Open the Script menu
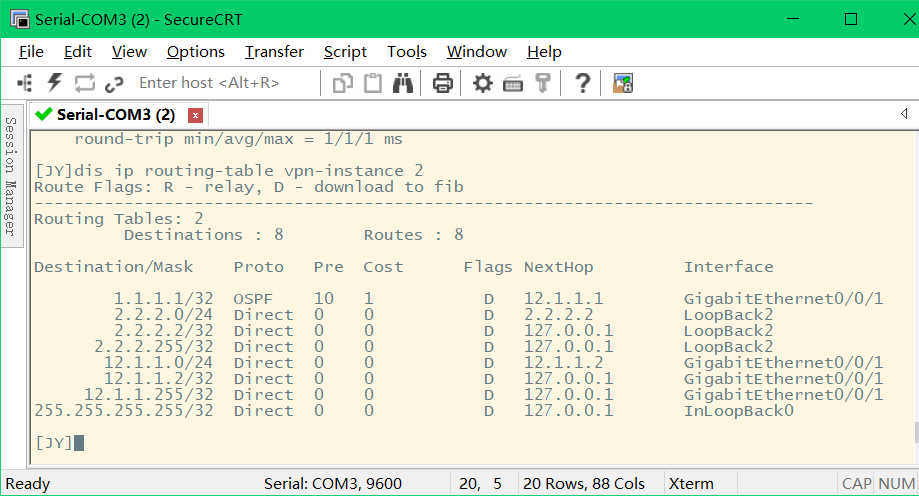Image resolution: width=919 pixels, height=496 pixels. click(x=345, y=52)
